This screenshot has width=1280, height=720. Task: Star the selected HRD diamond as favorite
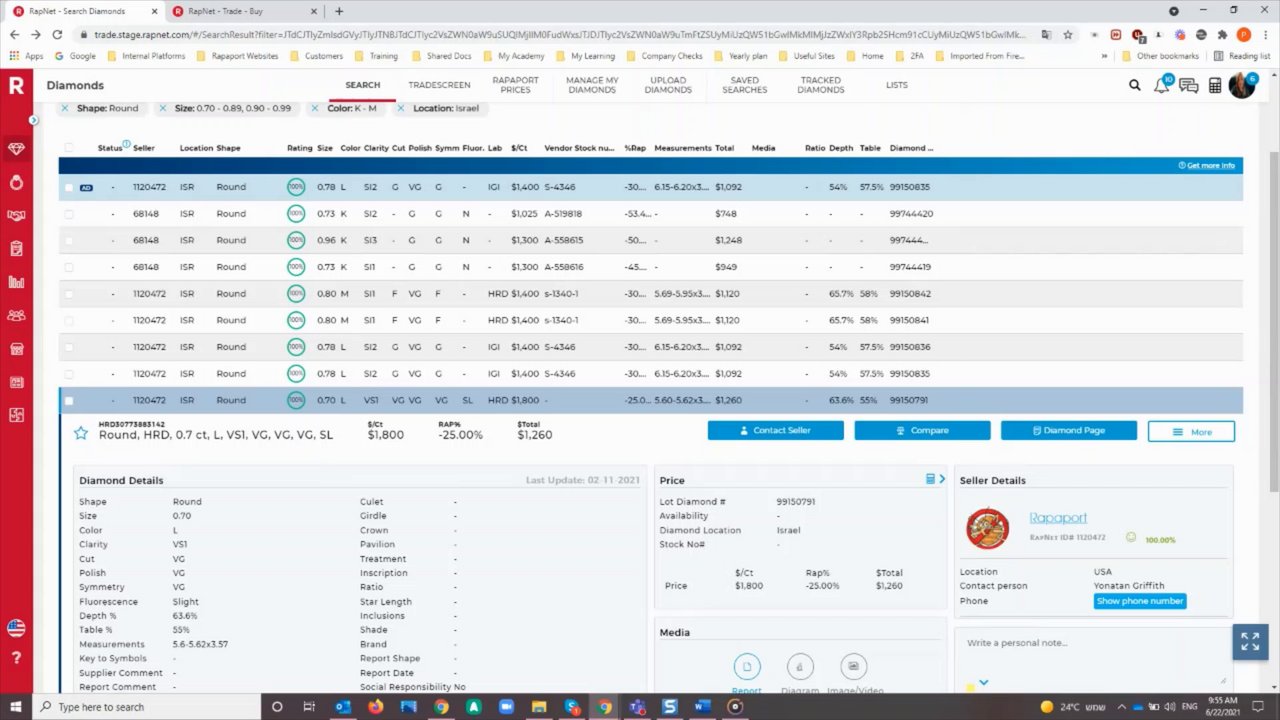coord(81,434)
